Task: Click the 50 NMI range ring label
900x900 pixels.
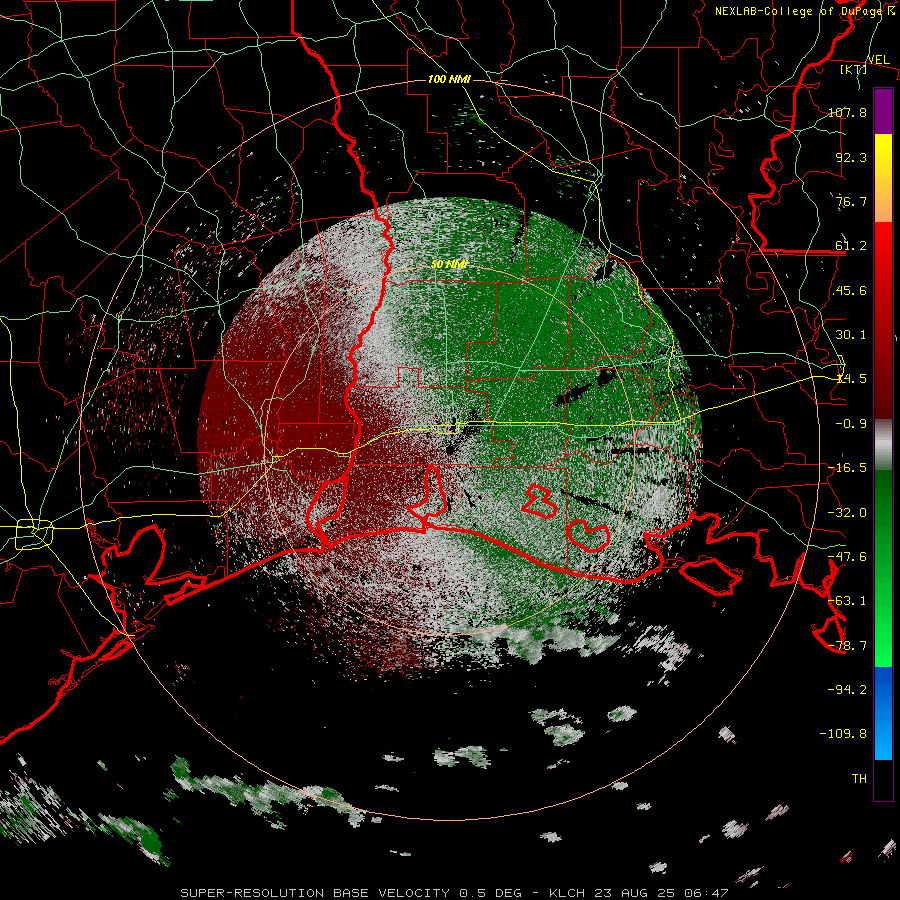Action: [449, 264]
